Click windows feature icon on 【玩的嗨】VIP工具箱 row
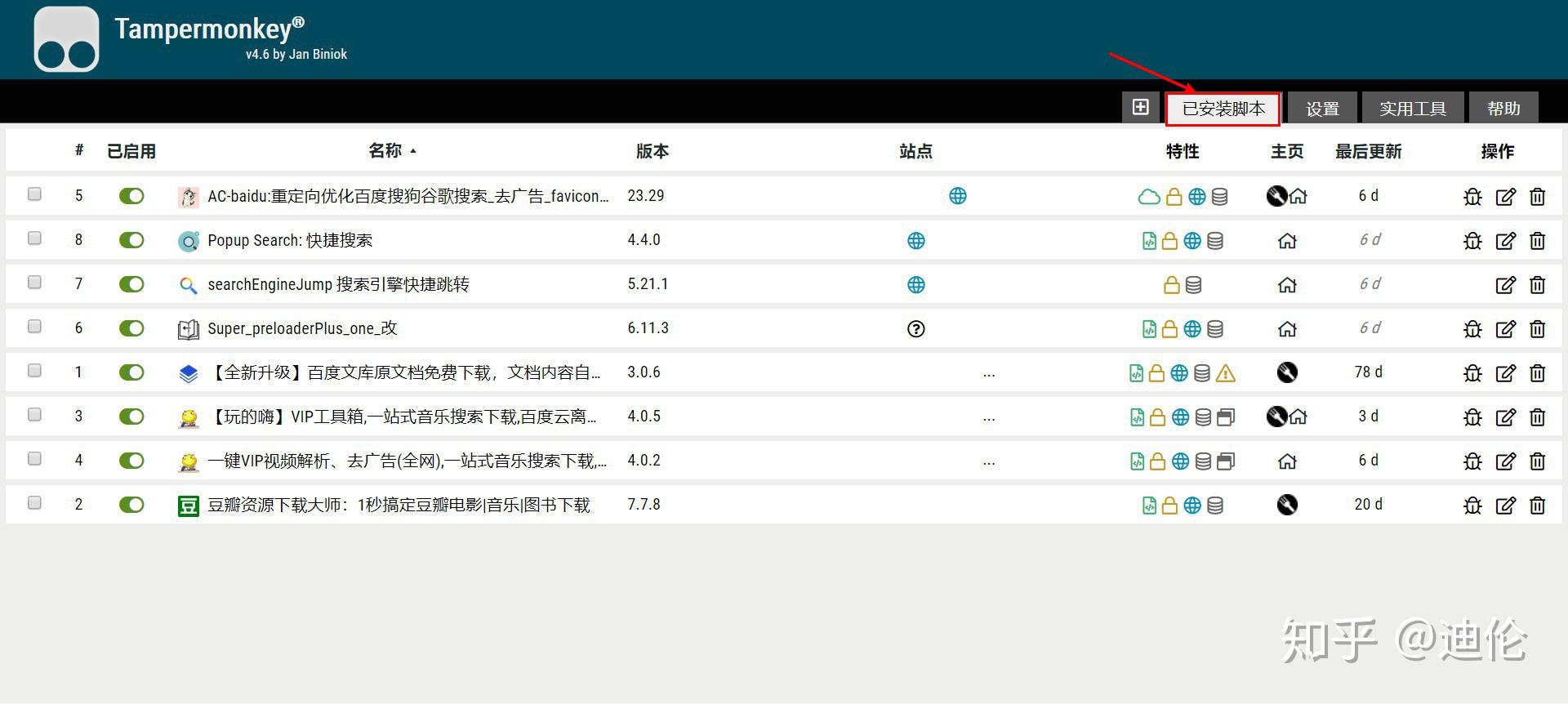The image size is (1568, 704). [x=1226, y=417]
